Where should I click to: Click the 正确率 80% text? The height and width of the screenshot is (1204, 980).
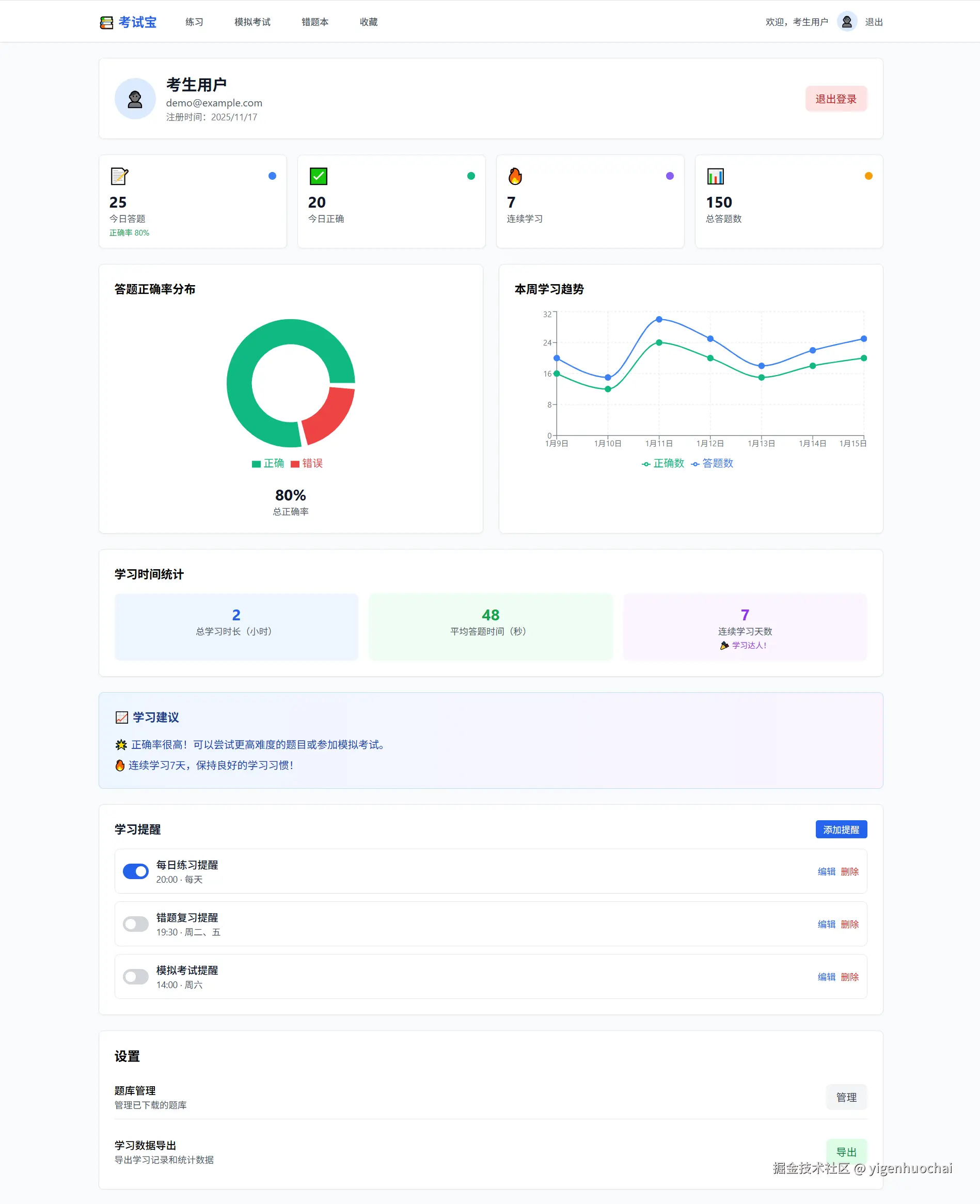point(129,232)
